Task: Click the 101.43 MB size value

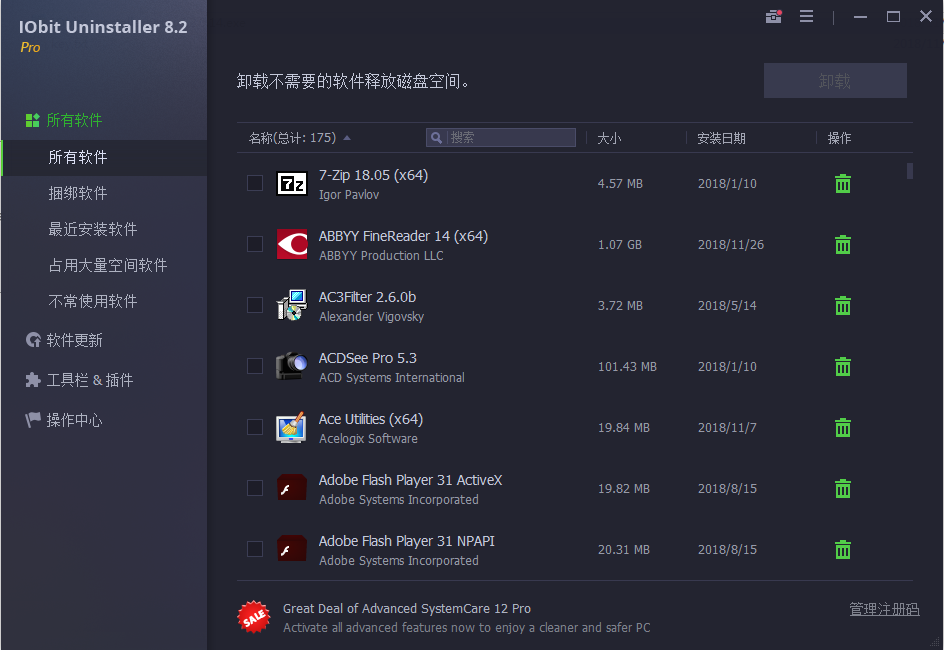Action: 627,367
